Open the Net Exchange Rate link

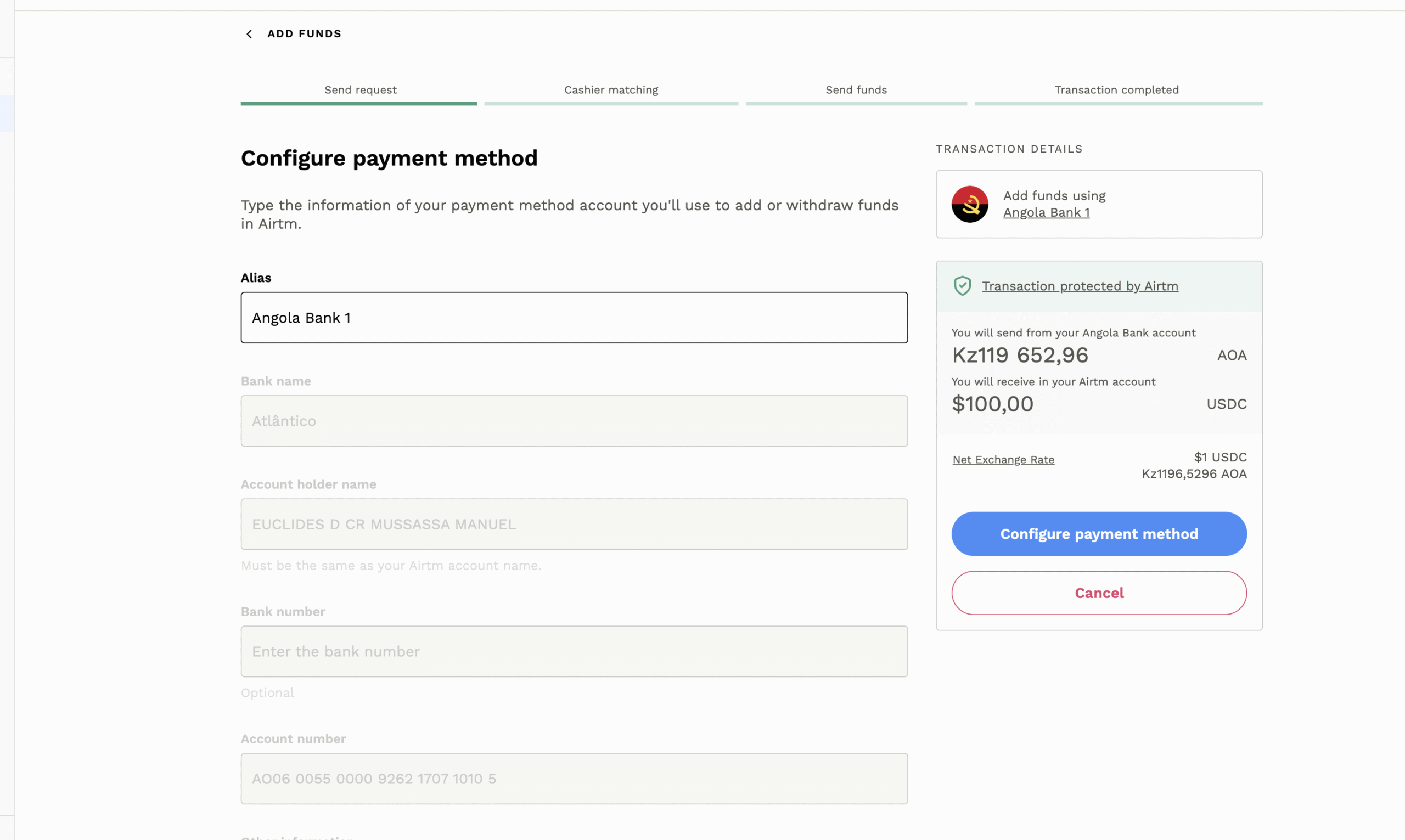(x=1003, y=460)
